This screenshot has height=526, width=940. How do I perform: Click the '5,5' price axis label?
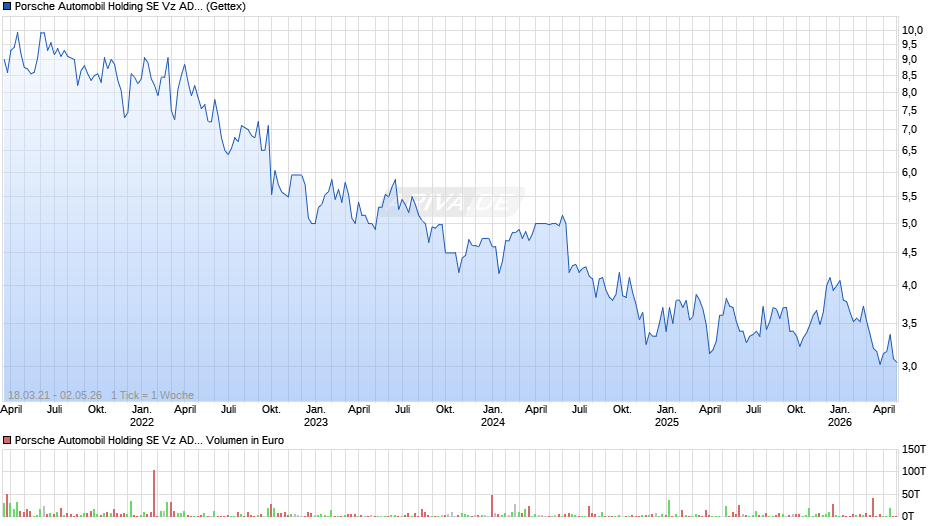click(x=909, y=197)
